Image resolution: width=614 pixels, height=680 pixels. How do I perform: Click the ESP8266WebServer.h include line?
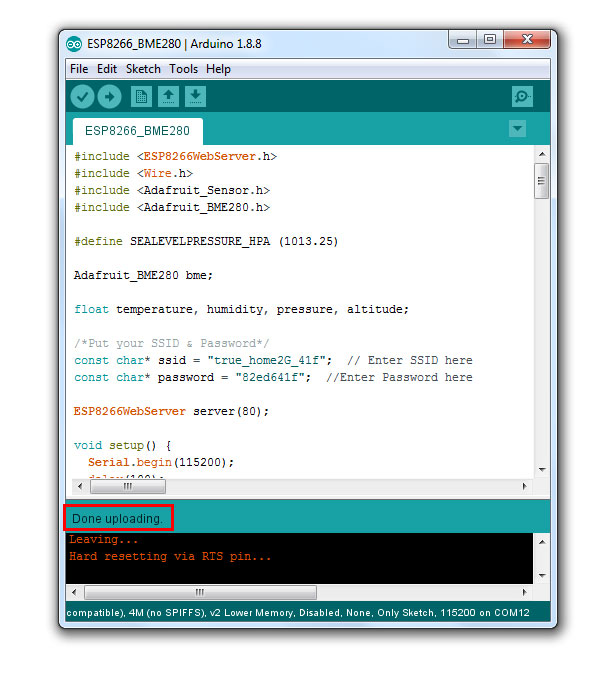click(x=175, y=157)
